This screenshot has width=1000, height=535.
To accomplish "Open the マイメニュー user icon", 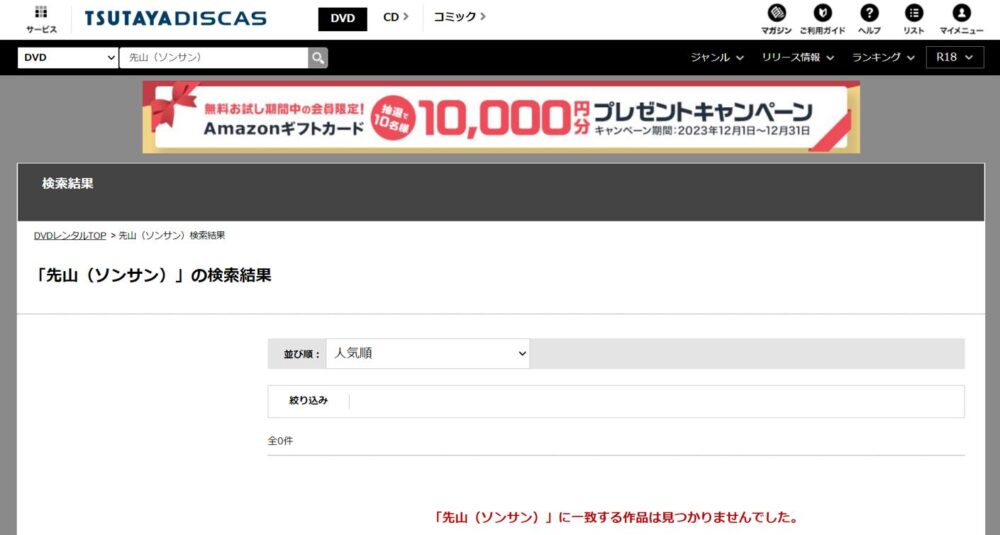I will click(x=961, y=20).
